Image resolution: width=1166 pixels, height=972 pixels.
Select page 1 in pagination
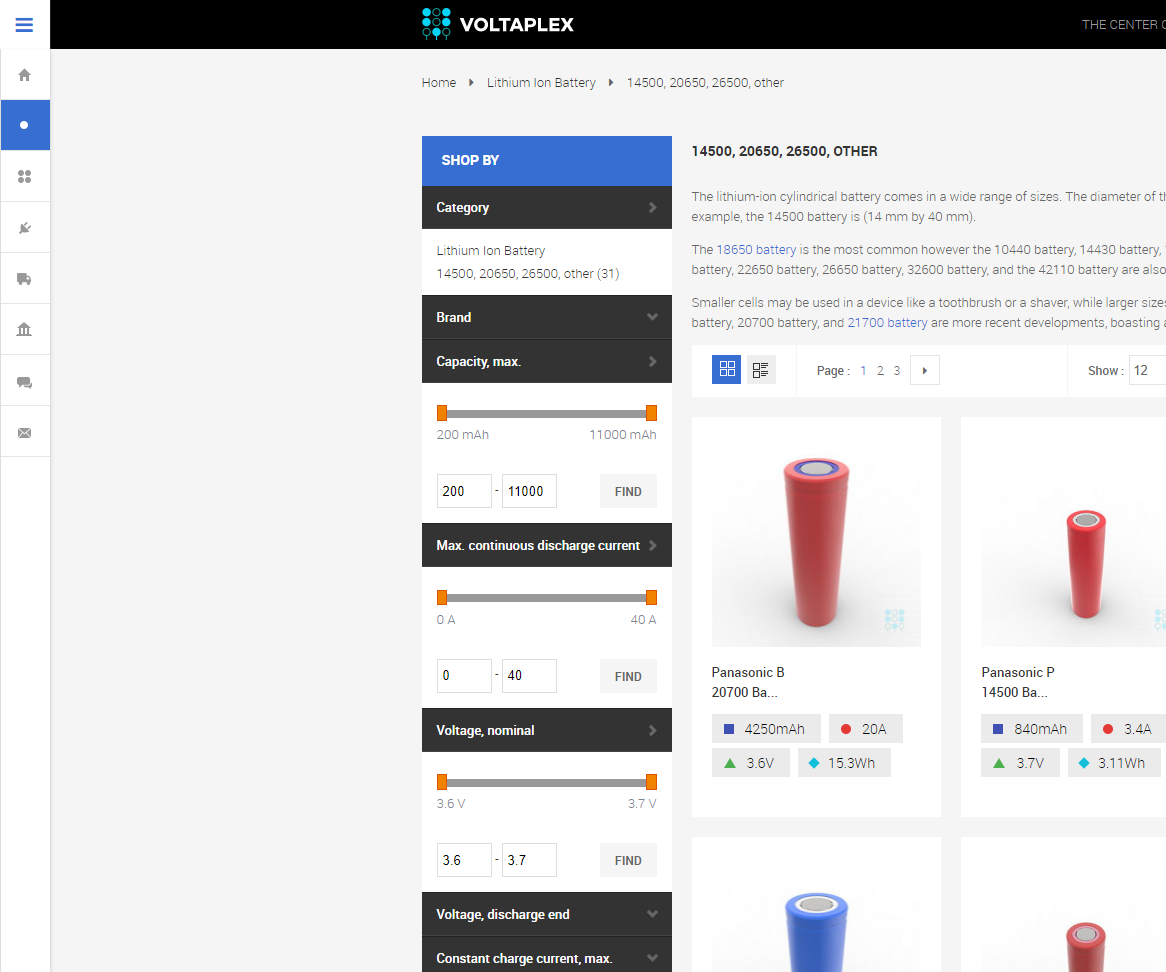[x=863, y=370]
